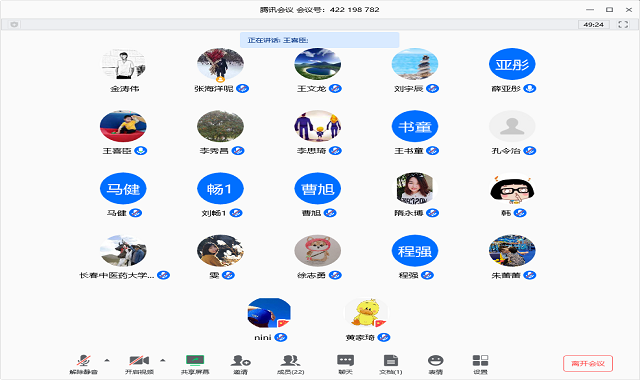Select nini's blue avatar
The image size is (640, 380).
tap(269, 313)
